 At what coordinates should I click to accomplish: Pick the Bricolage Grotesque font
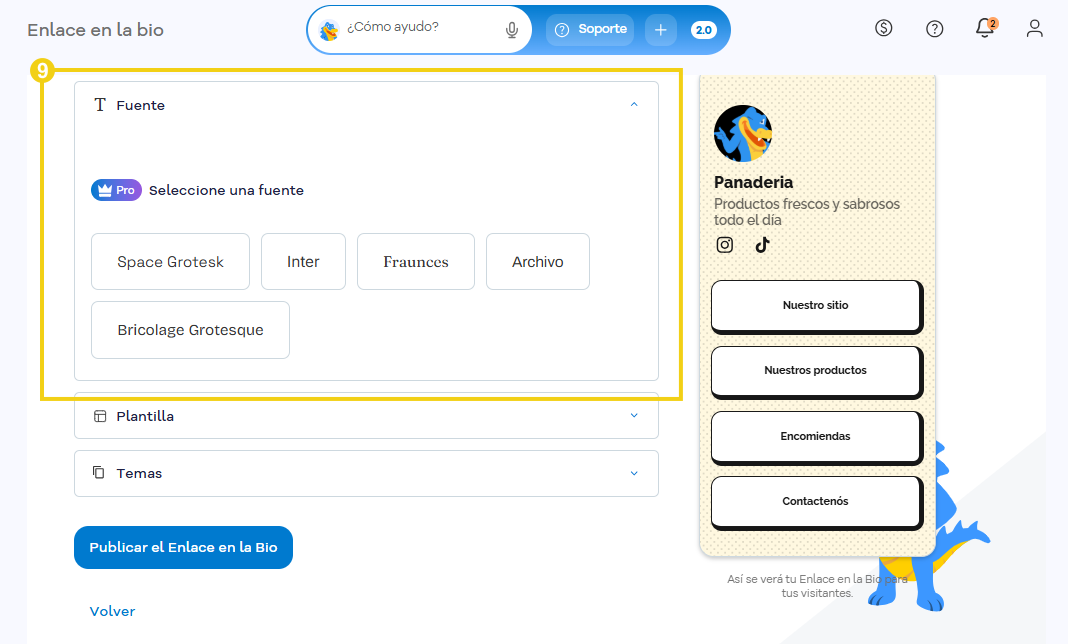pyautogui.click(x=190, y=330)
